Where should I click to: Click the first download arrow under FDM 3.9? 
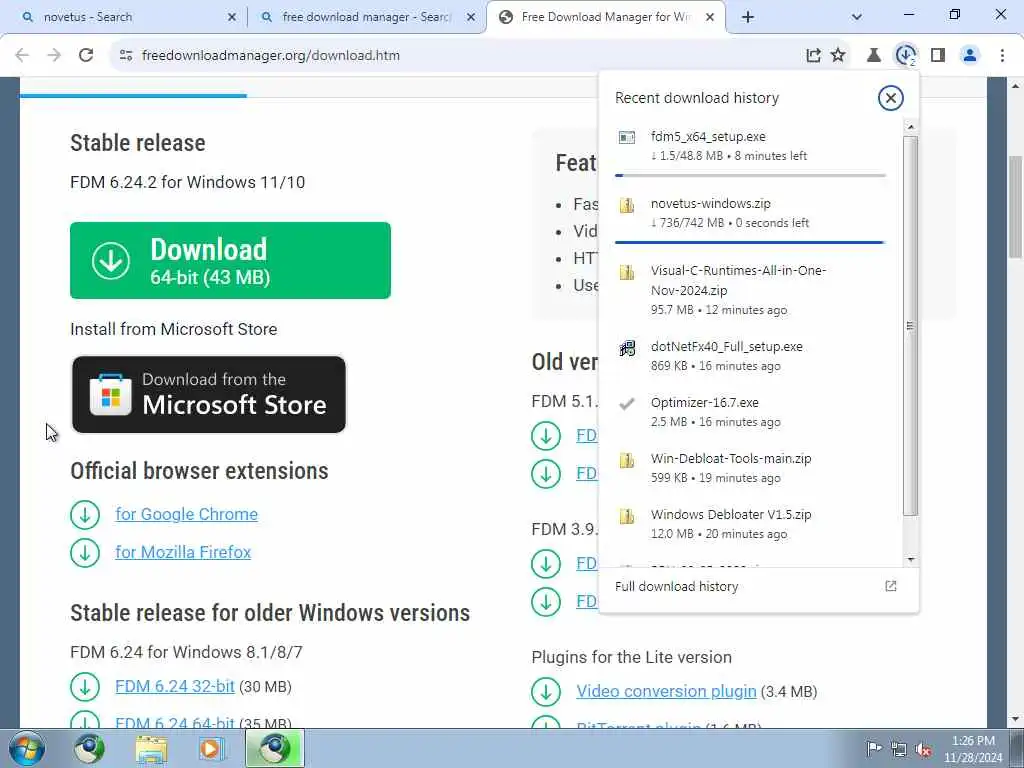(546, 564)
